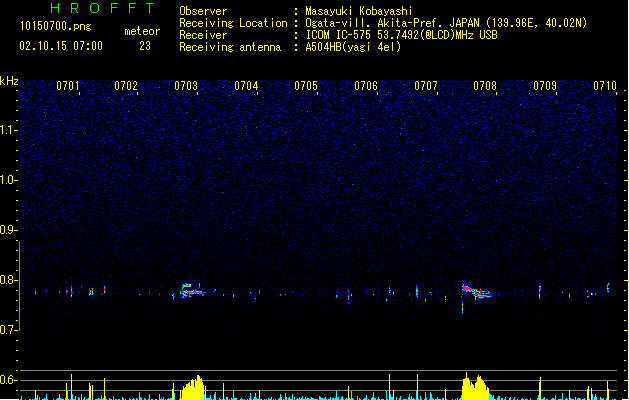
Task: Click the 0705 time marker
Action: pyautogui.click(x=306, y=86)
